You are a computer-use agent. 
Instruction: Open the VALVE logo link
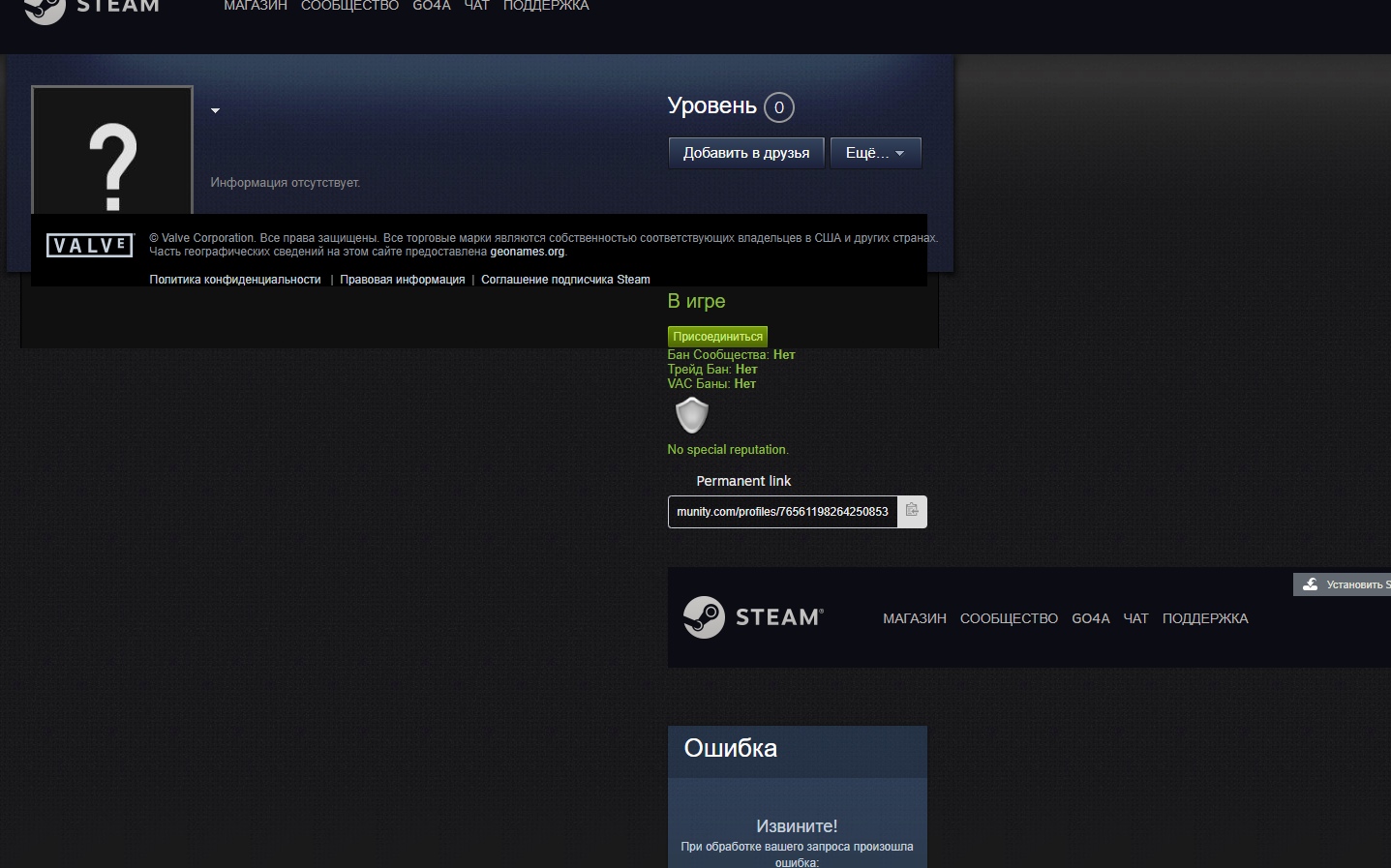point(90,246)
